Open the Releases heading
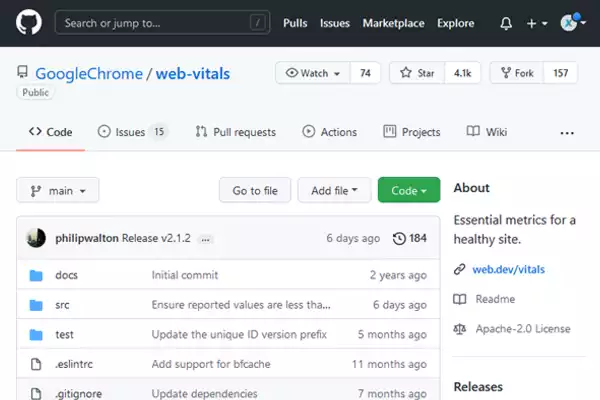 pos(478,387)
